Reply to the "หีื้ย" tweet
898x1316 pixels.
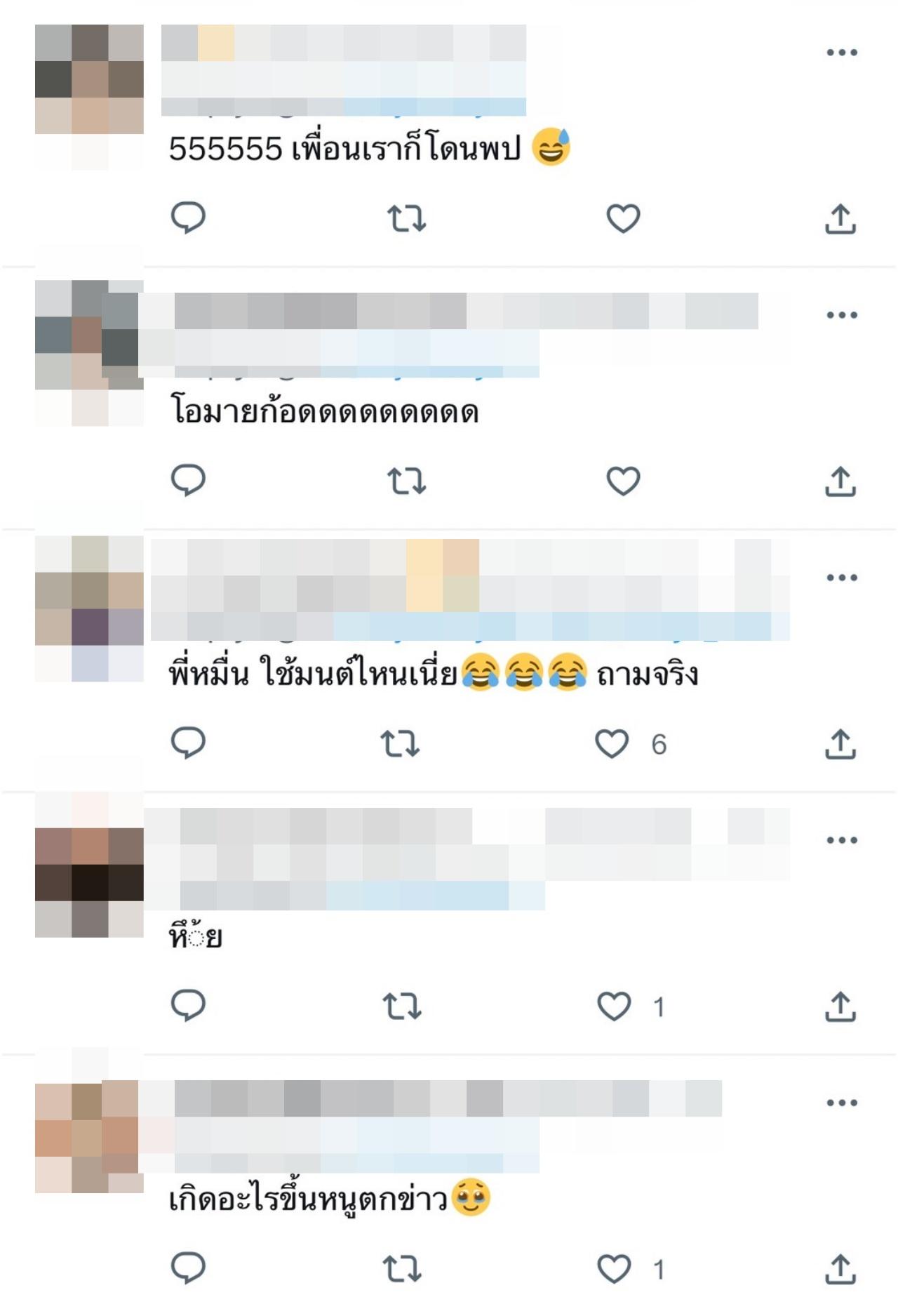(x=188, y=1006)
